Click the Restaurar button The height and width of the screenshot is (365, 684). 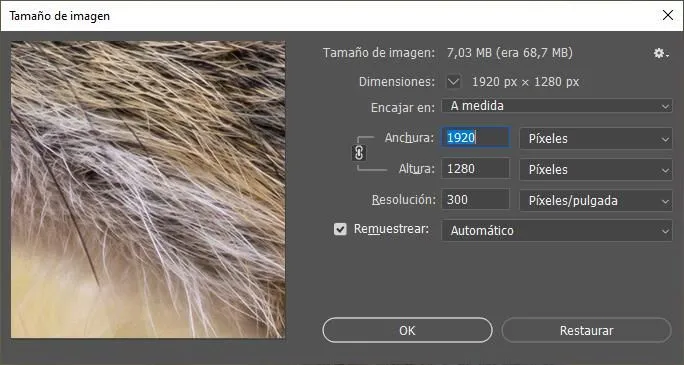click(586, 330)
